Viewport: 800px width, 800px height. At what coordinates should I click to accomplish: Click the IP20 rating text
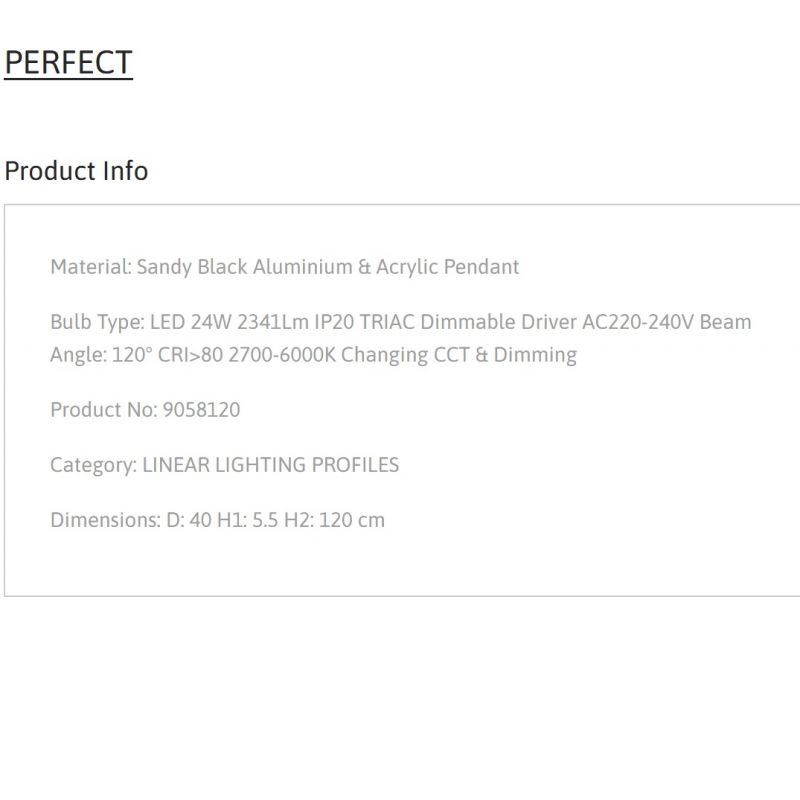coord(334,322)
